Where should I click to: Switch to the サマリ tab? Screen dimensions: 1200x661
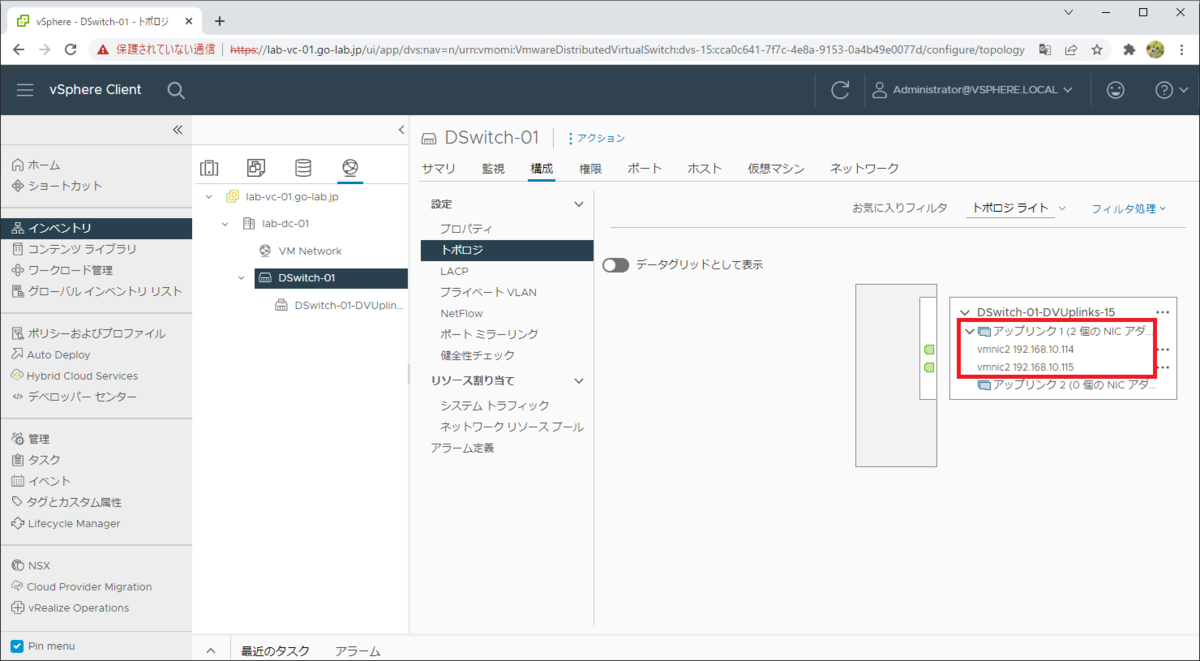click(438, 169)
